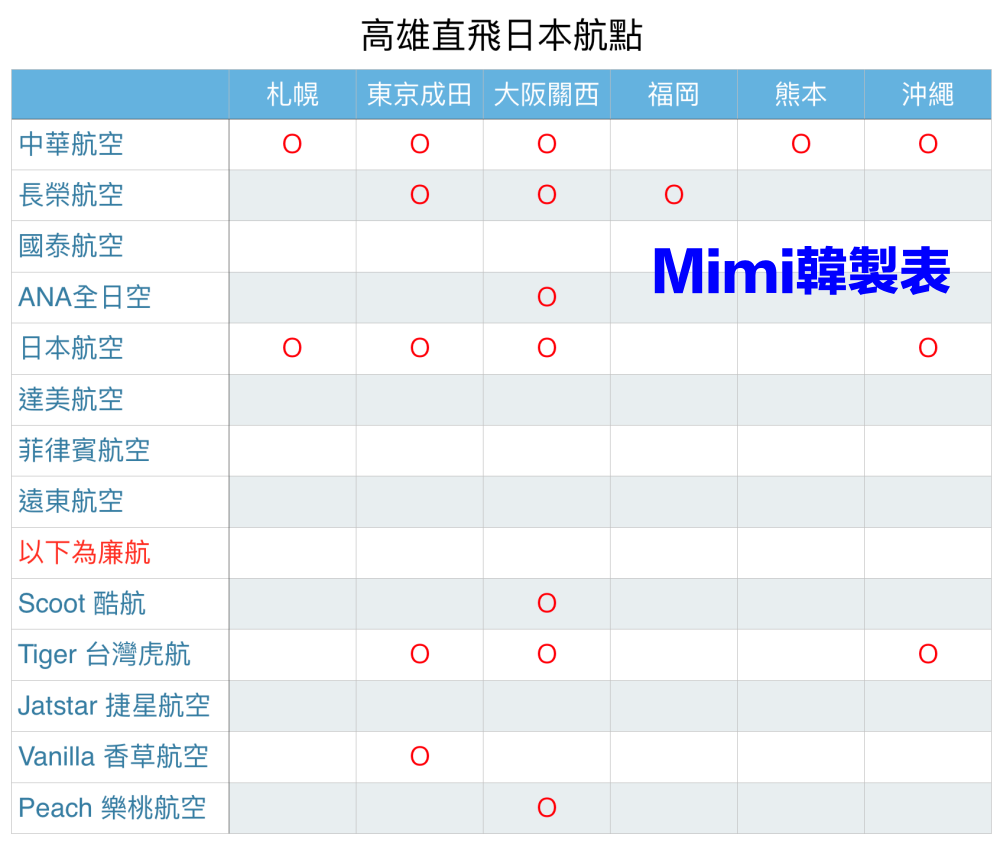Viewport: 1000px width, 844px height.
Task: Click the 達美航空 row label
Action: (71, 399)
